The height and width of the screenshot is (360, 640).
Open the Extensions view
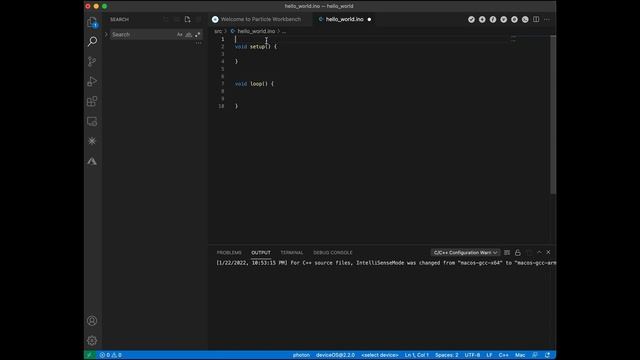click(x=92, y=101)
